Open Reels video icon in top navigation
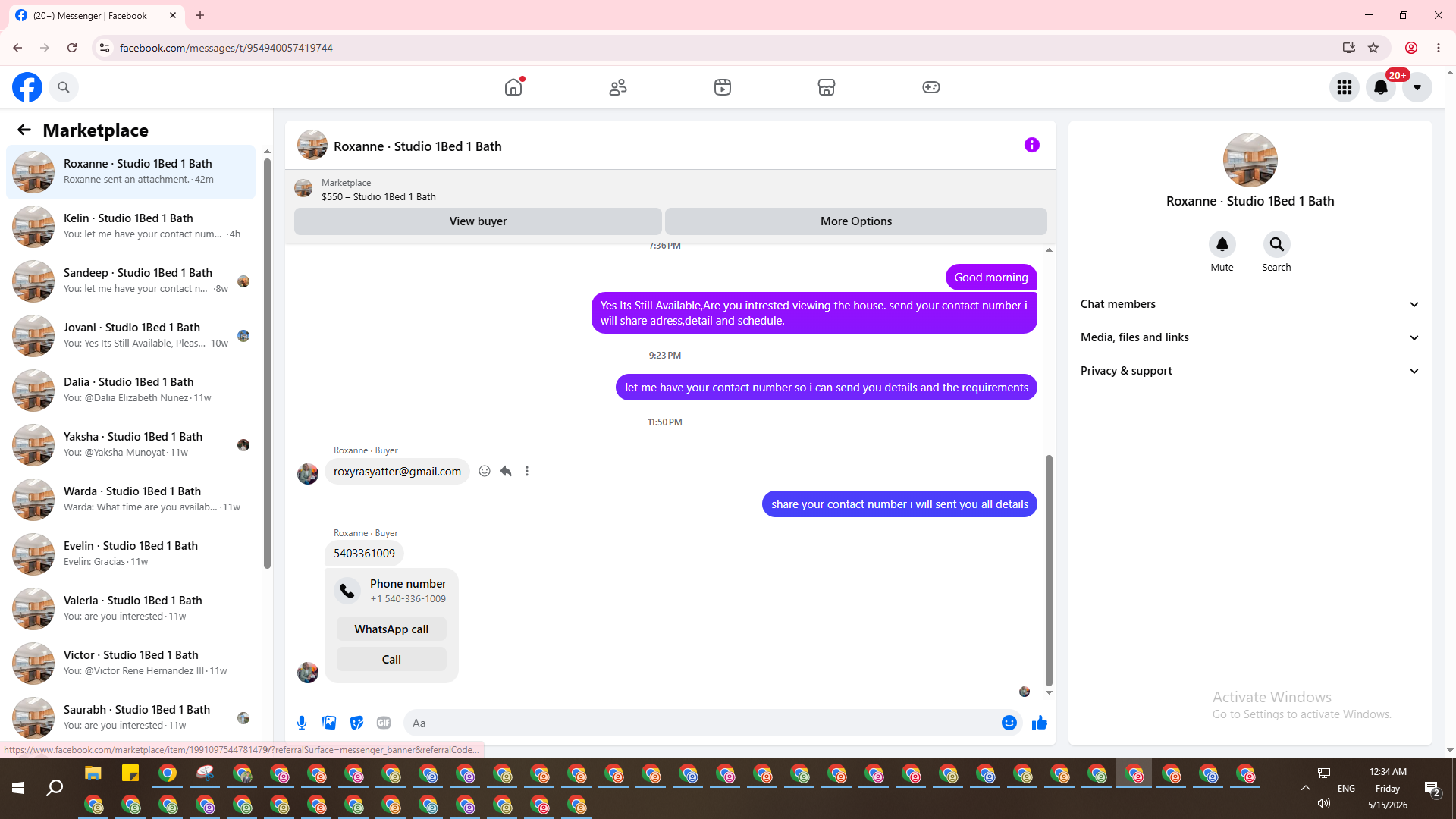 click(723, 87)
